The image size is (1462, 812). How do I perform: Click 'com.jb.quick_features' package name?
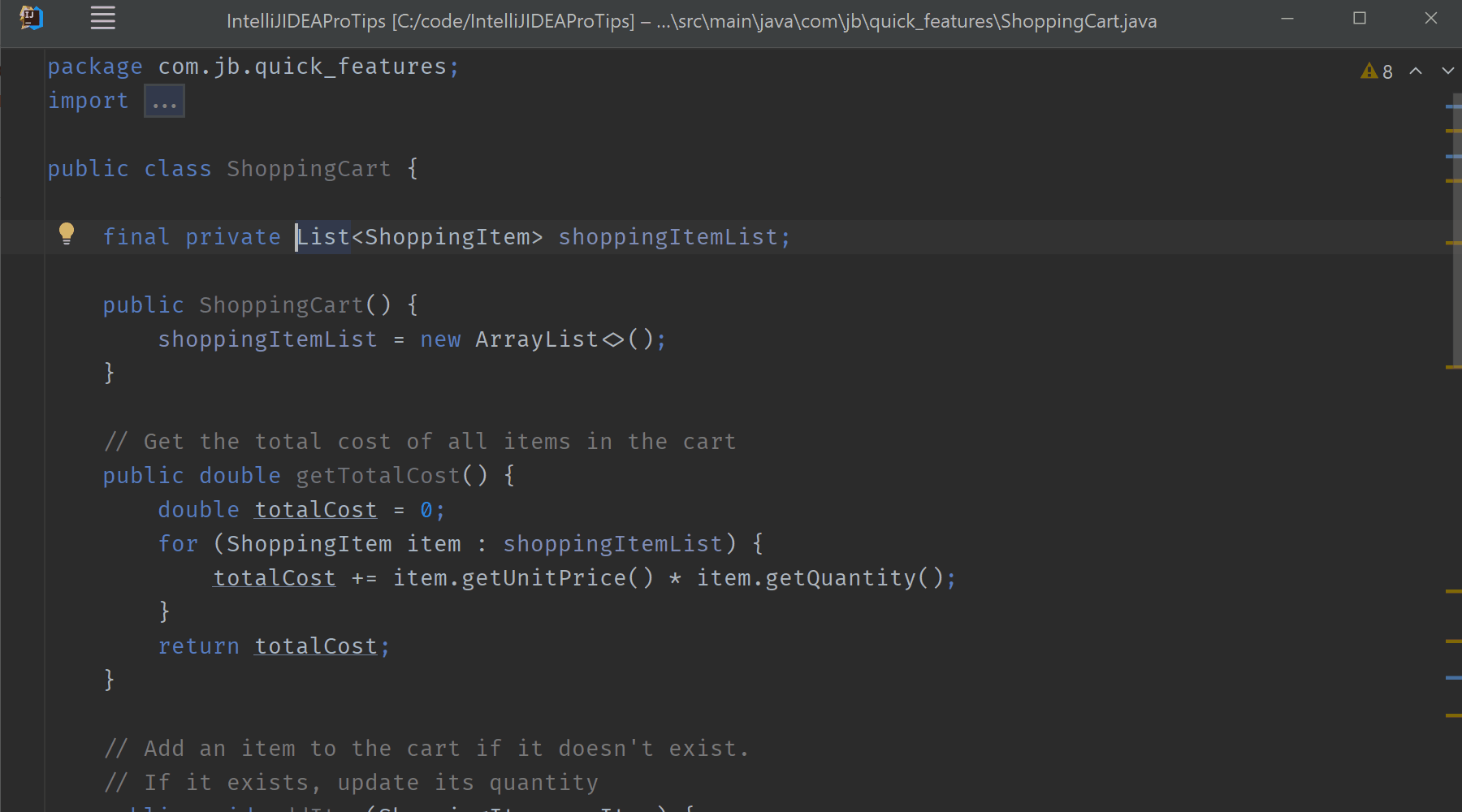(x=302, y=67)
